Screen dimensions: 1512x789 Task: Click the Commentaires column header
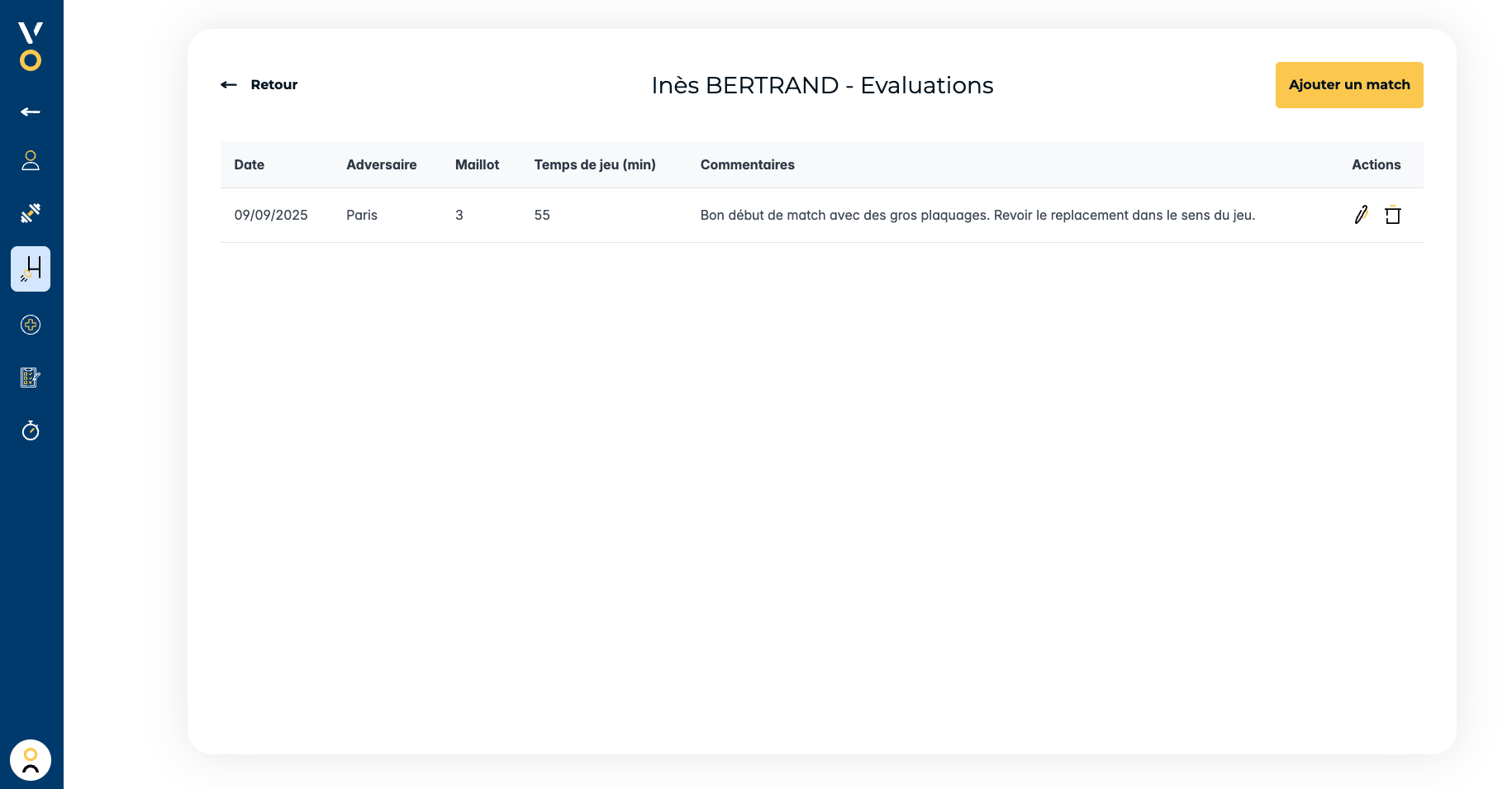(x=747, y=164)
